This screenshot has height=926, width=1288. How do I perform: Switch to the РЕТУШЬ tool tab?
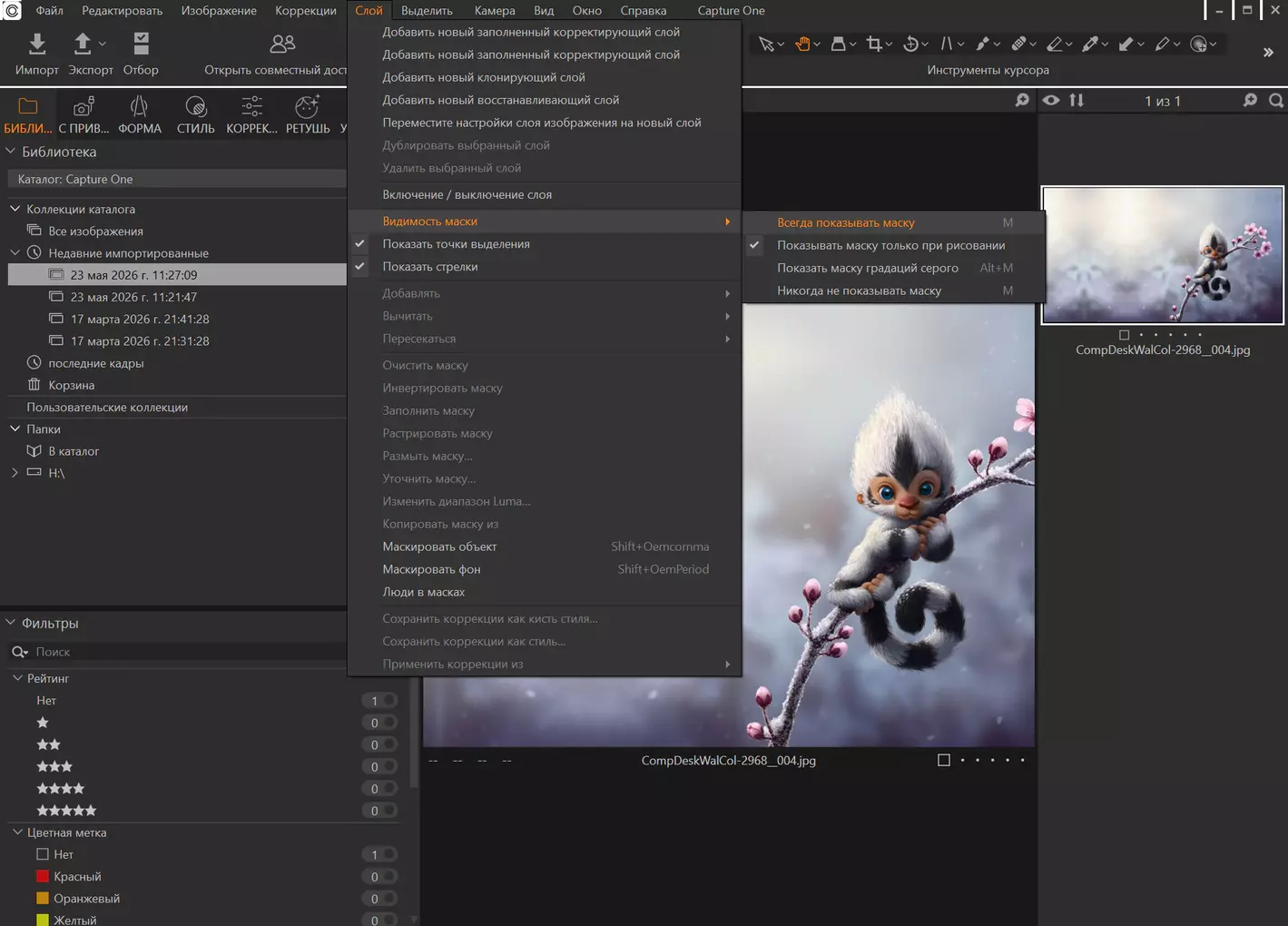(x=308, y=115)
